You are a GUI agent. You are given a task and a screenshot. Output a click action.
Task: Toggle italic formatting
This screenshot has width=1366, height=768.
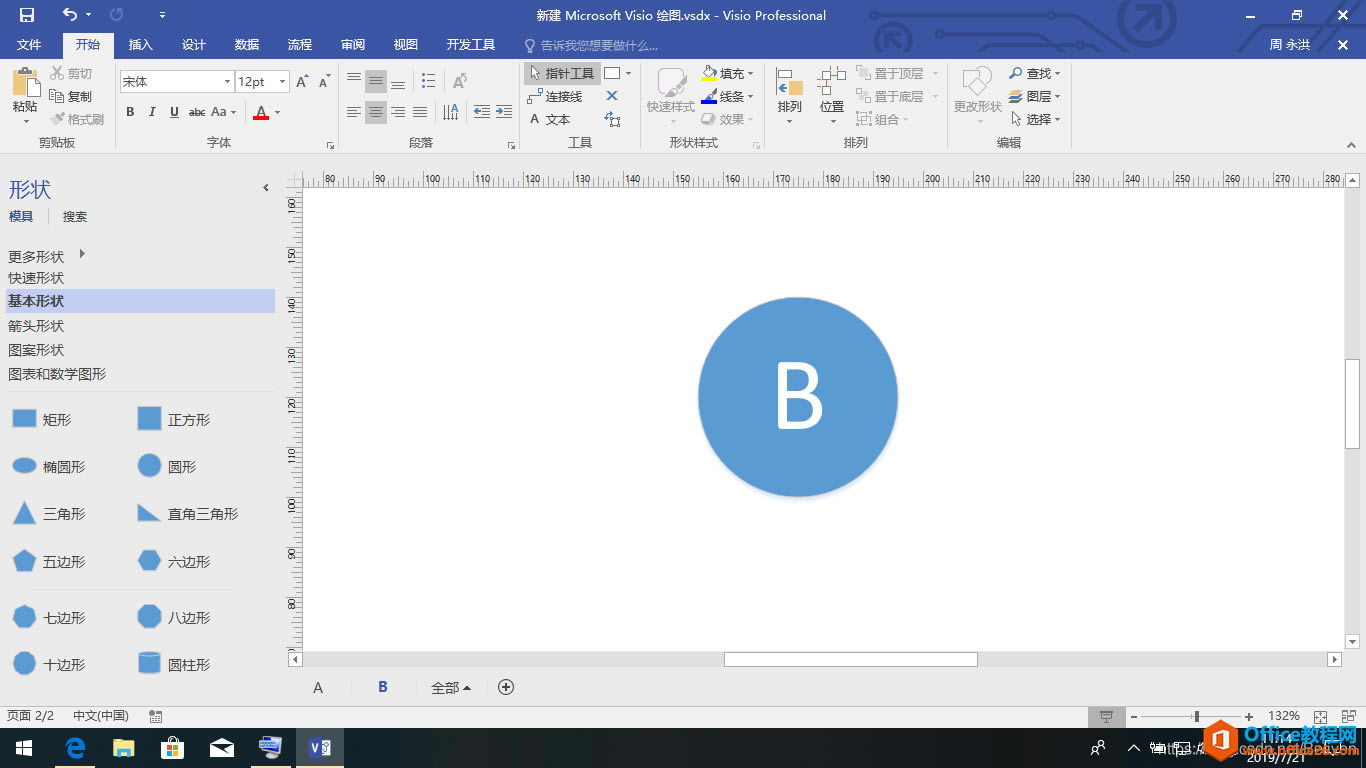(x=151, y=113)
